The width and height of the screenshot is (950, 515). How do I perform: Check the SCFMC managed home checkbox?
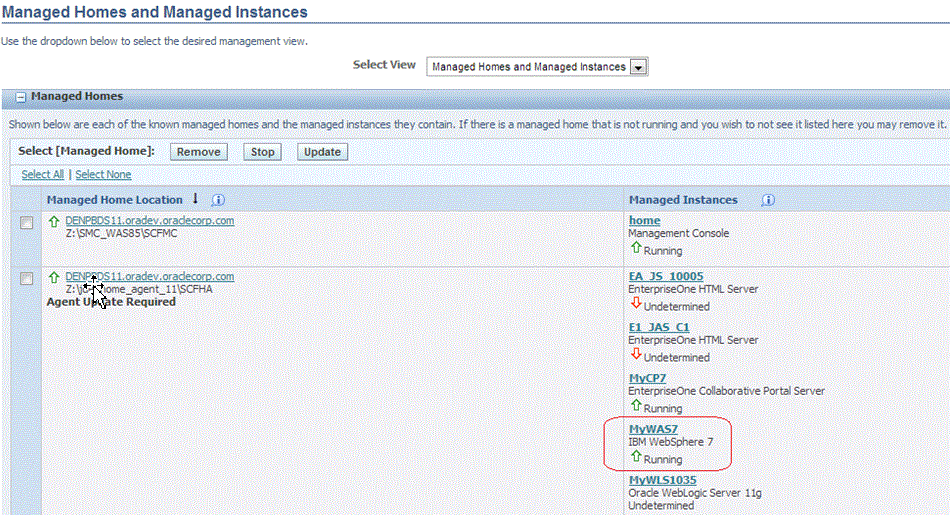(x=27, y=223)
